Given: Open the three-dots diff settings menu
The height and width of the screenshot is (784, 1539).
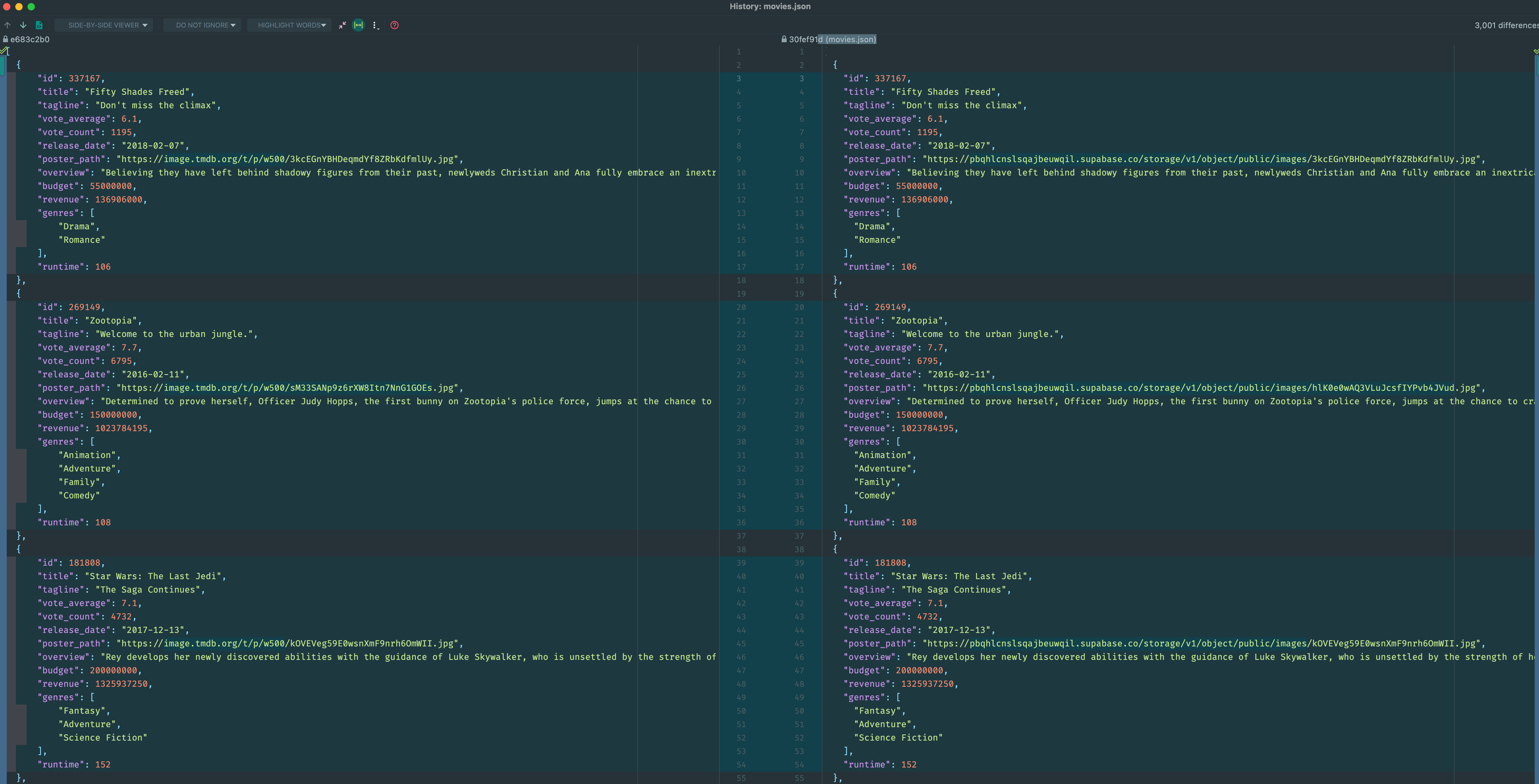Looking at the screenshot, I should point(375,25).
